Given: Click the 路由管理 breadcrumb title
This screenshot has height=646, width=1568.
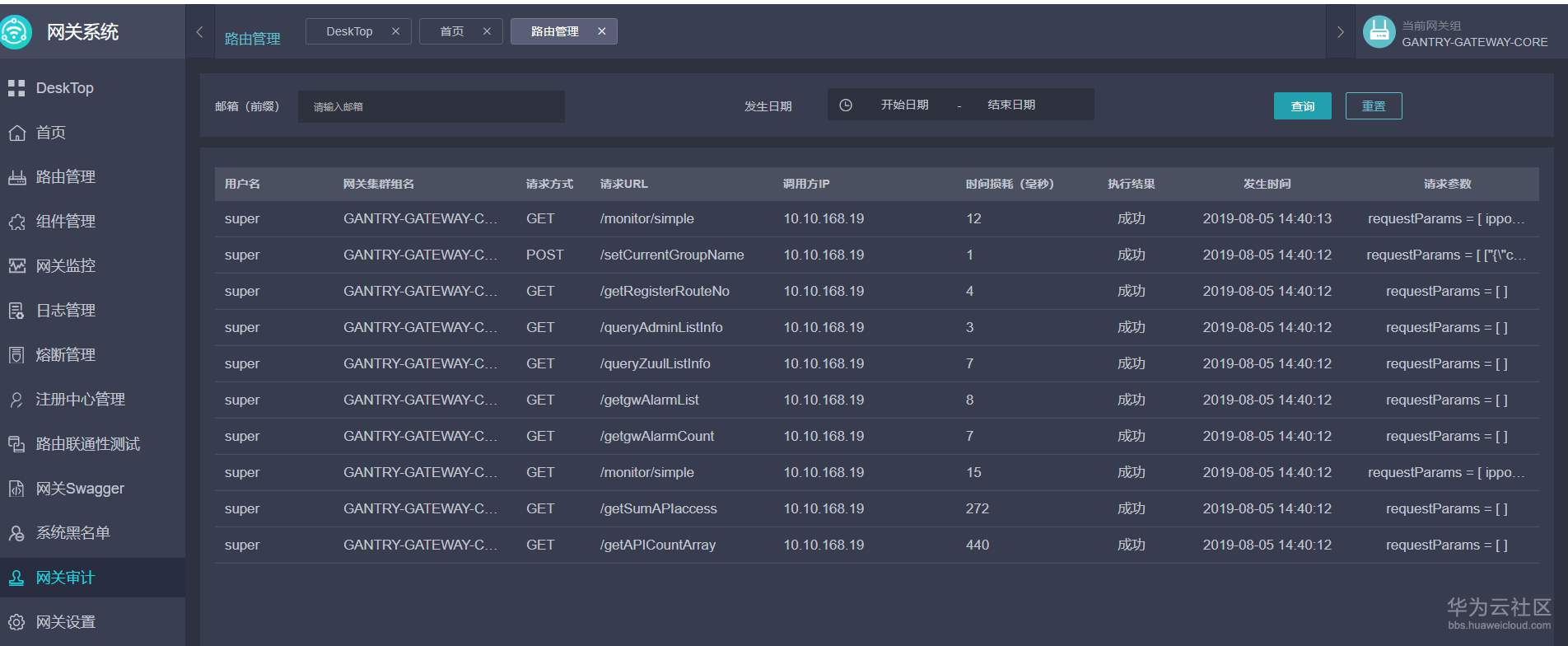Looking at the screenshot, I should [x=253, y=39].
